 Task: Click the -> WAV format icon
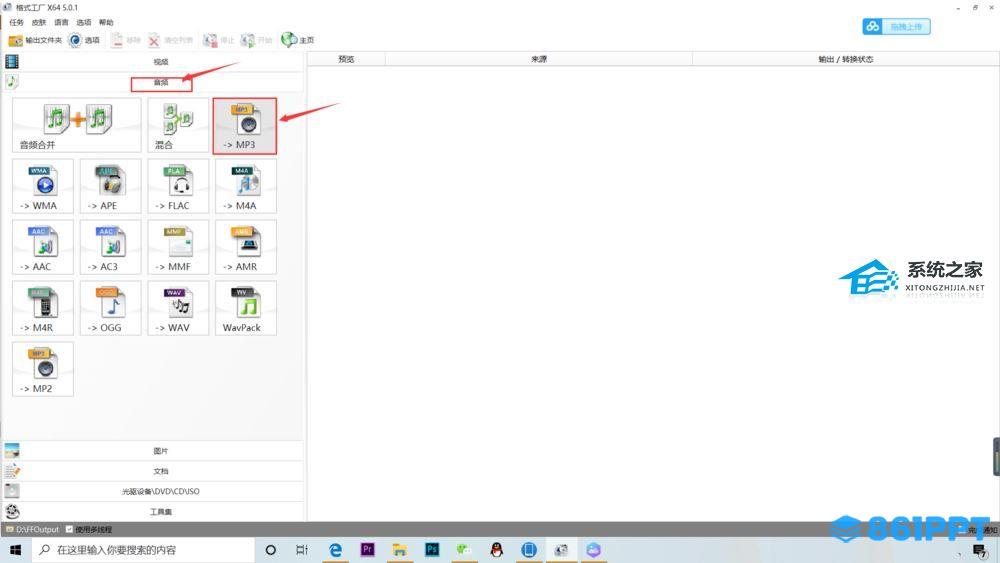pyautogui.click(x=178, y=308)
